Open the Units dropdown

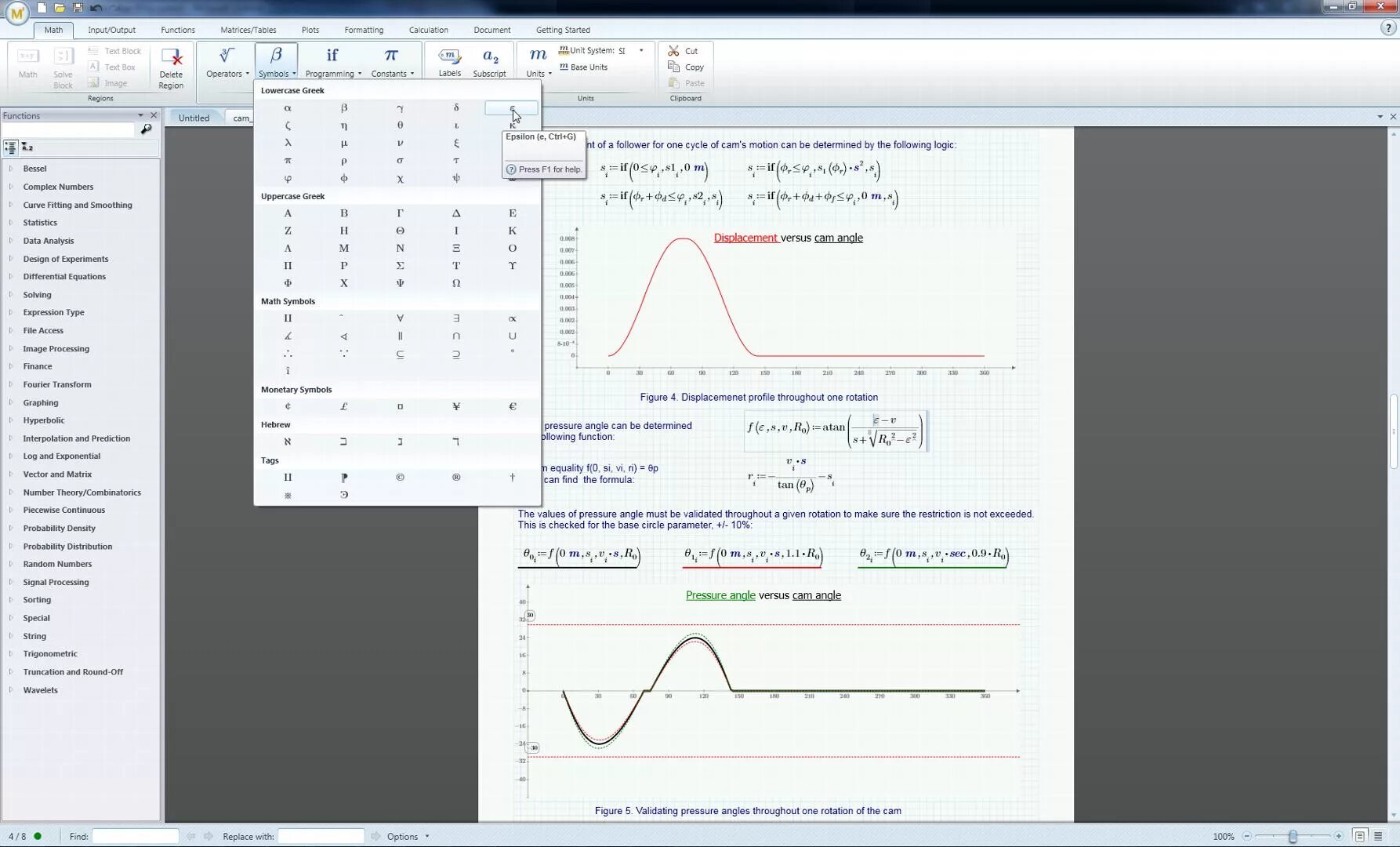coord(538,62)
